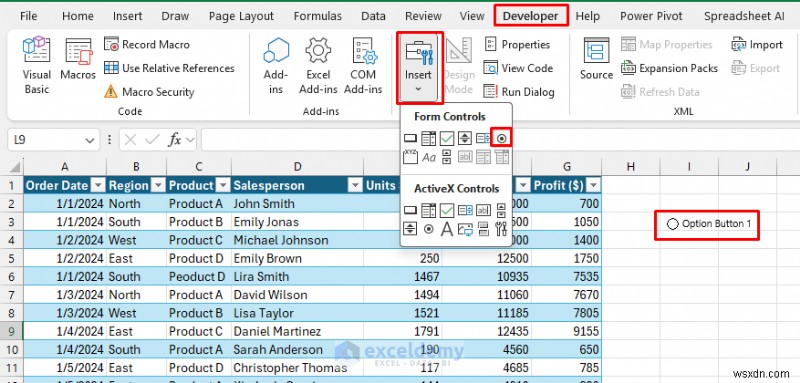Viewport: 800px width, 383px height.
Task: Open Product filter dropdown
Action: coord(223,185)
